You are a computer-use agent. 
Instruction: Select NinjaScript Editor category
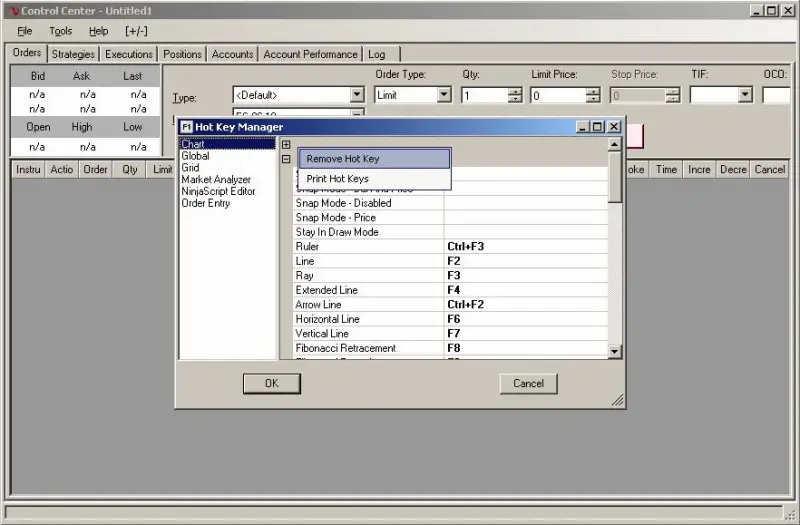218,191
